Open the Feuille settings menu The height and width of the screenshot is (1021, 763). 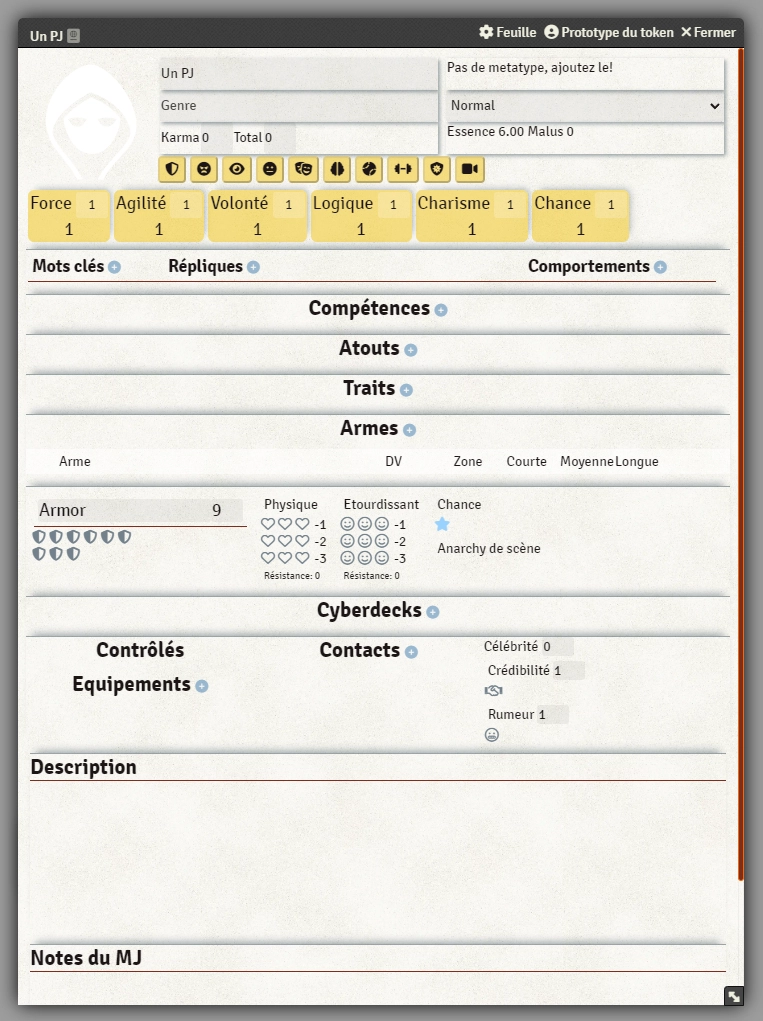(508, 33)
